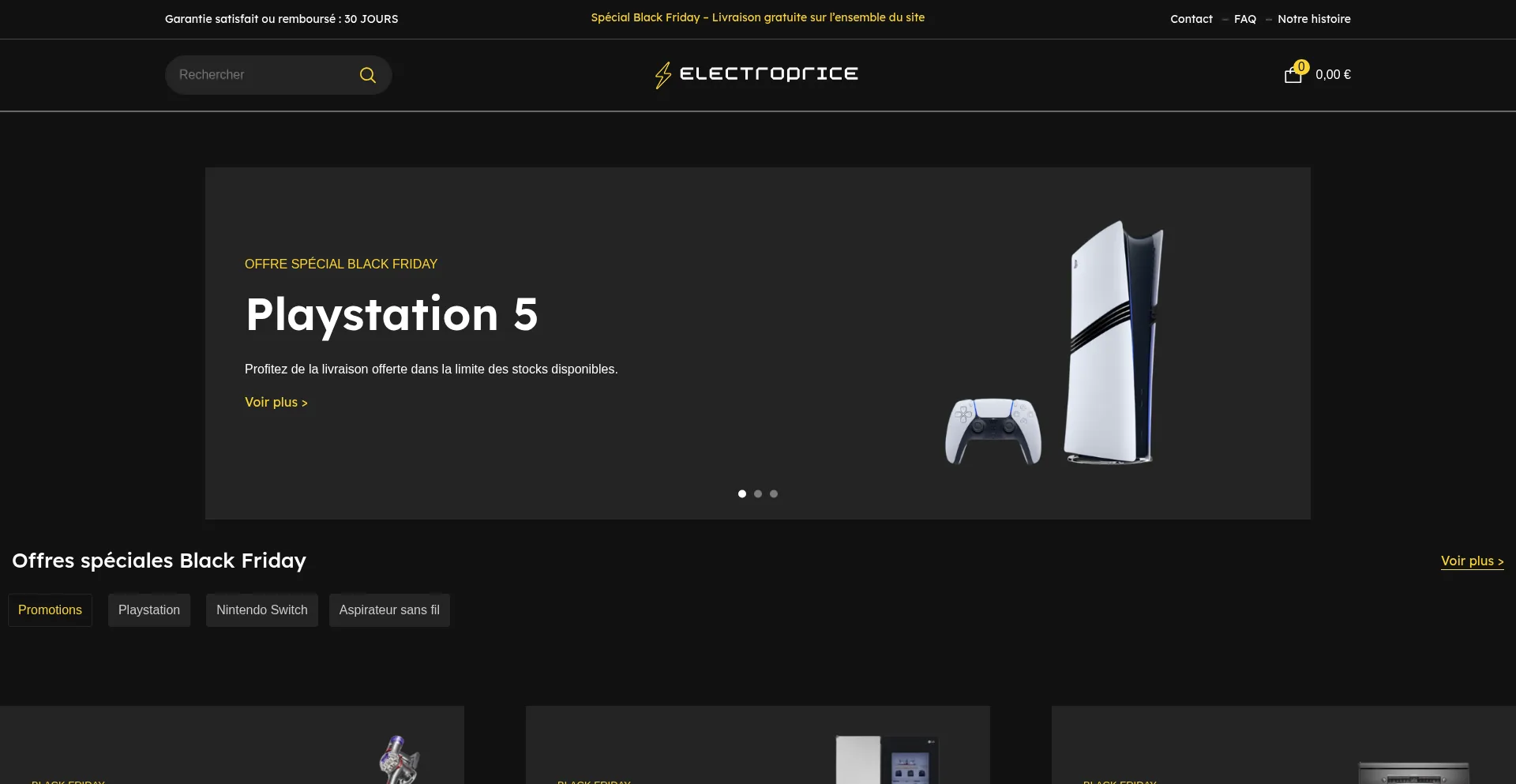Switch to the third carousel slide dot

click(774, 494)
